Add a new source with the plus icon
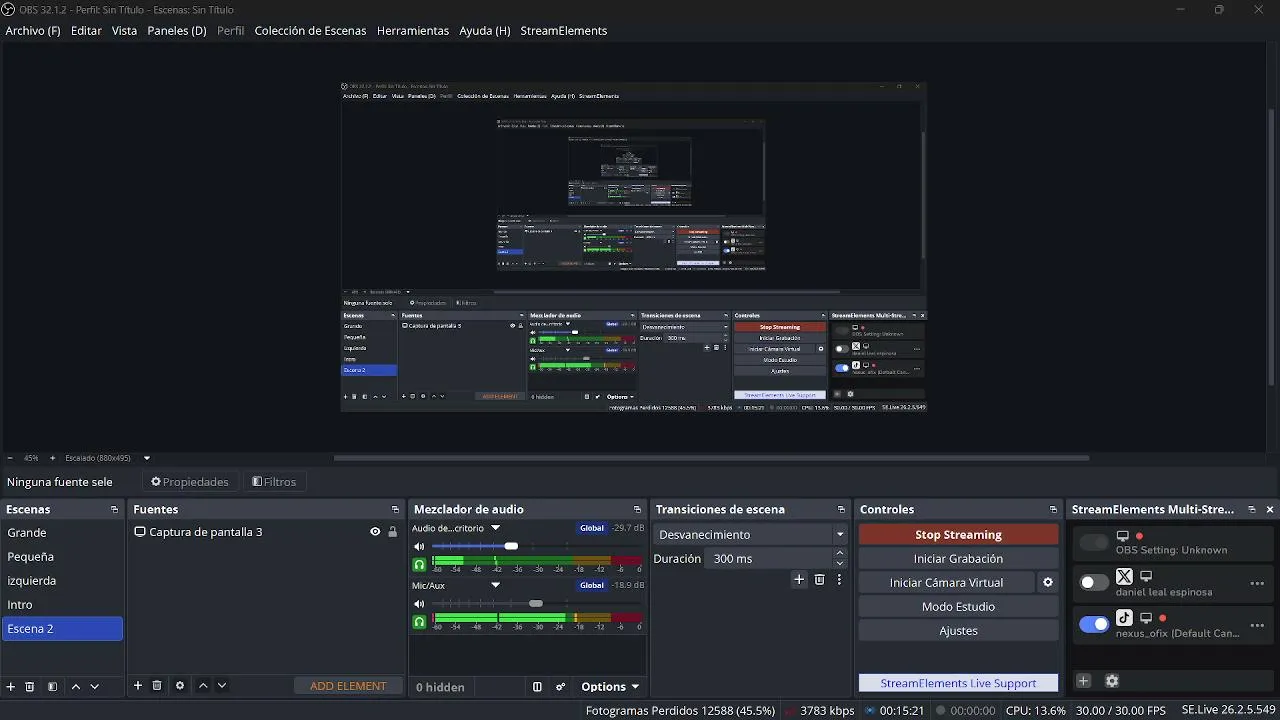 pos(138,686)
